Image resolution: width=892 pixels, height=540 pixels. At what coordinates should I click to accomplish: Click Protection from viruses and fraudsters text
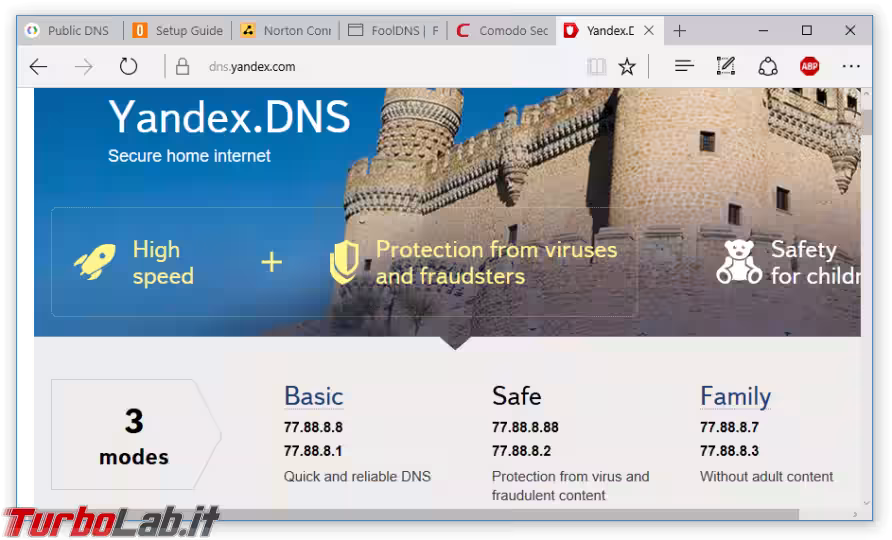(x=496, y=262)
